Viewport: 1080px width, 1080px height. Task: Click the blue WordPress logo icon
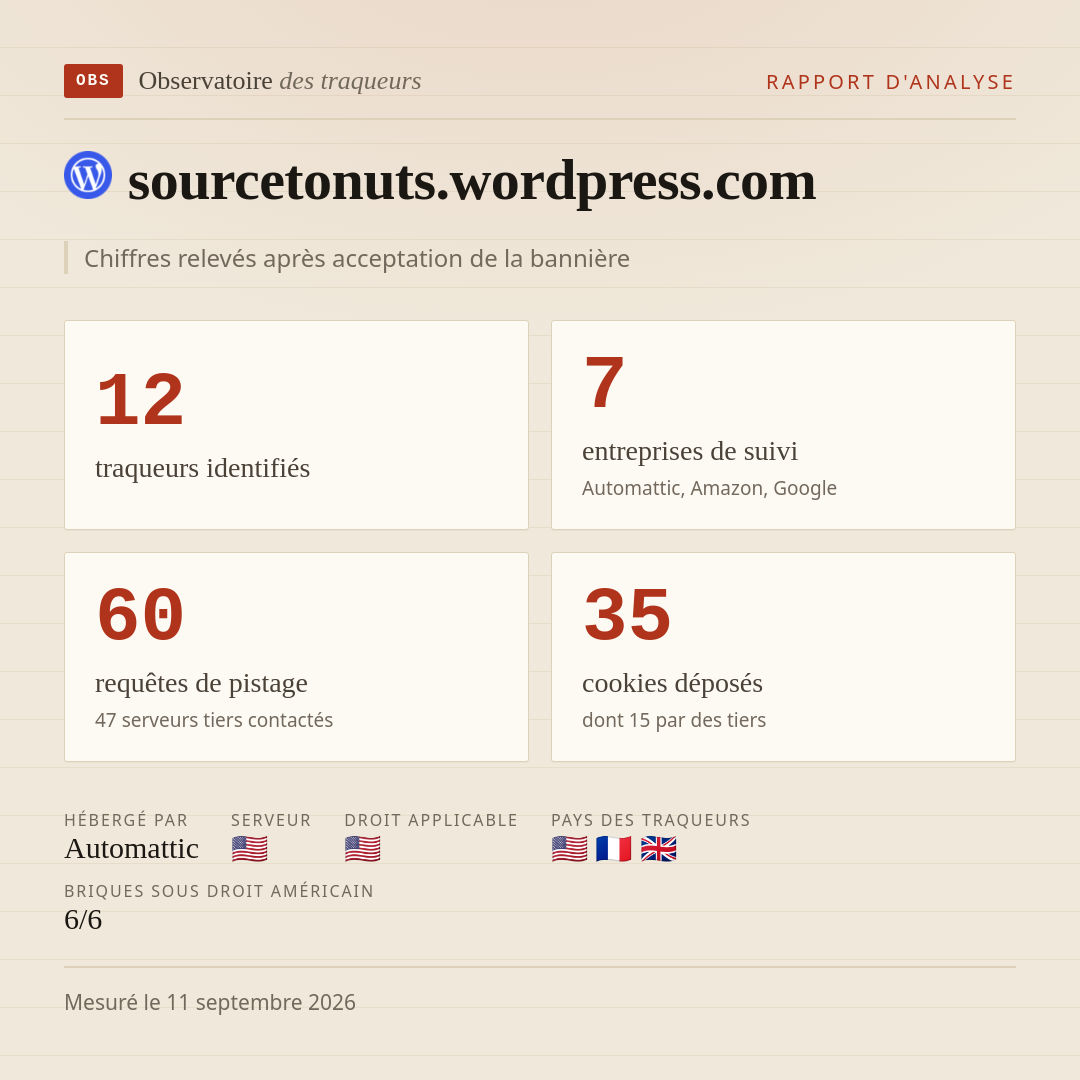[x=88, y=175]
